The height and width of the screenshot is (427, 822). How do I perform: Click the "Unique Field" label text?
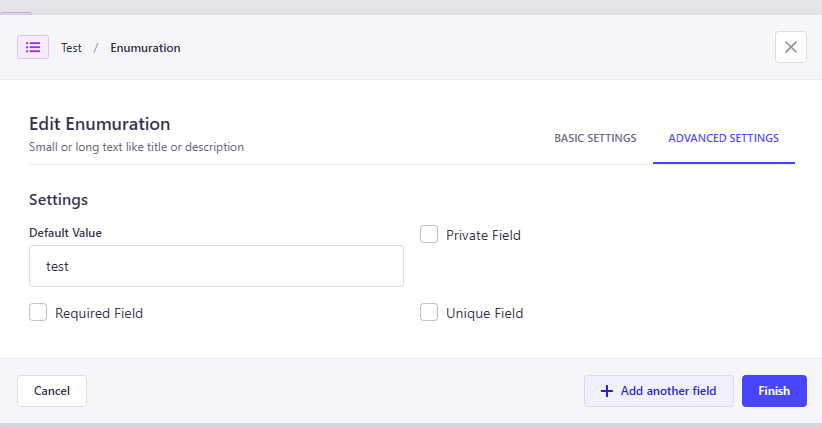tap(484, 313)
